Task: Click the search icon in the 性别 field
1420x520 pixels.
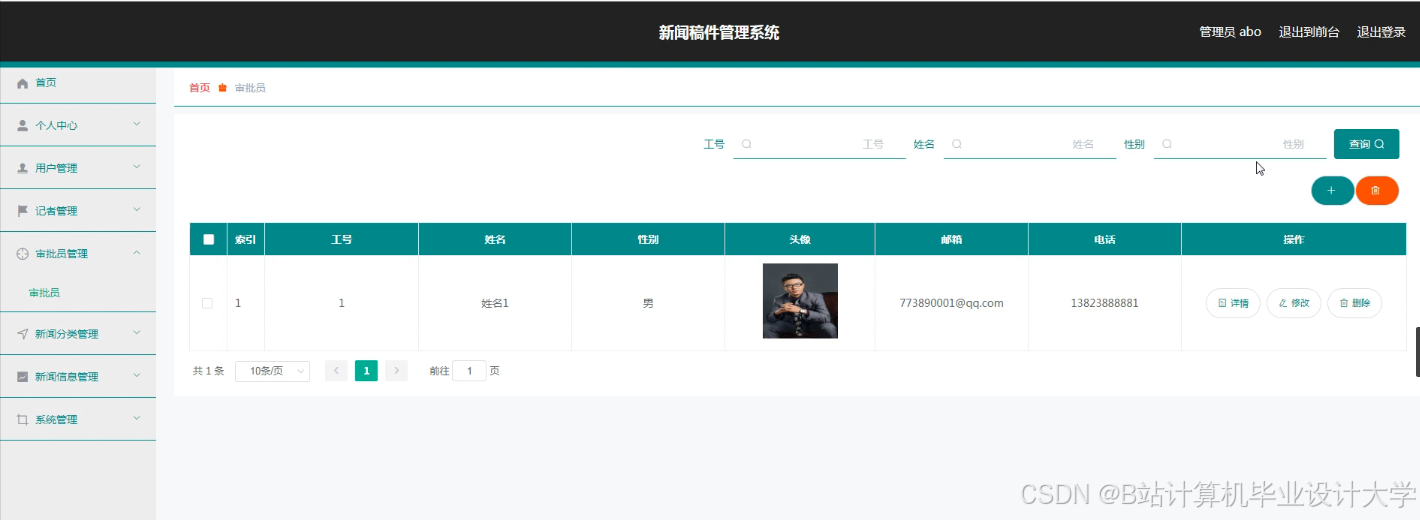Action: click(x=1167, y=144)
